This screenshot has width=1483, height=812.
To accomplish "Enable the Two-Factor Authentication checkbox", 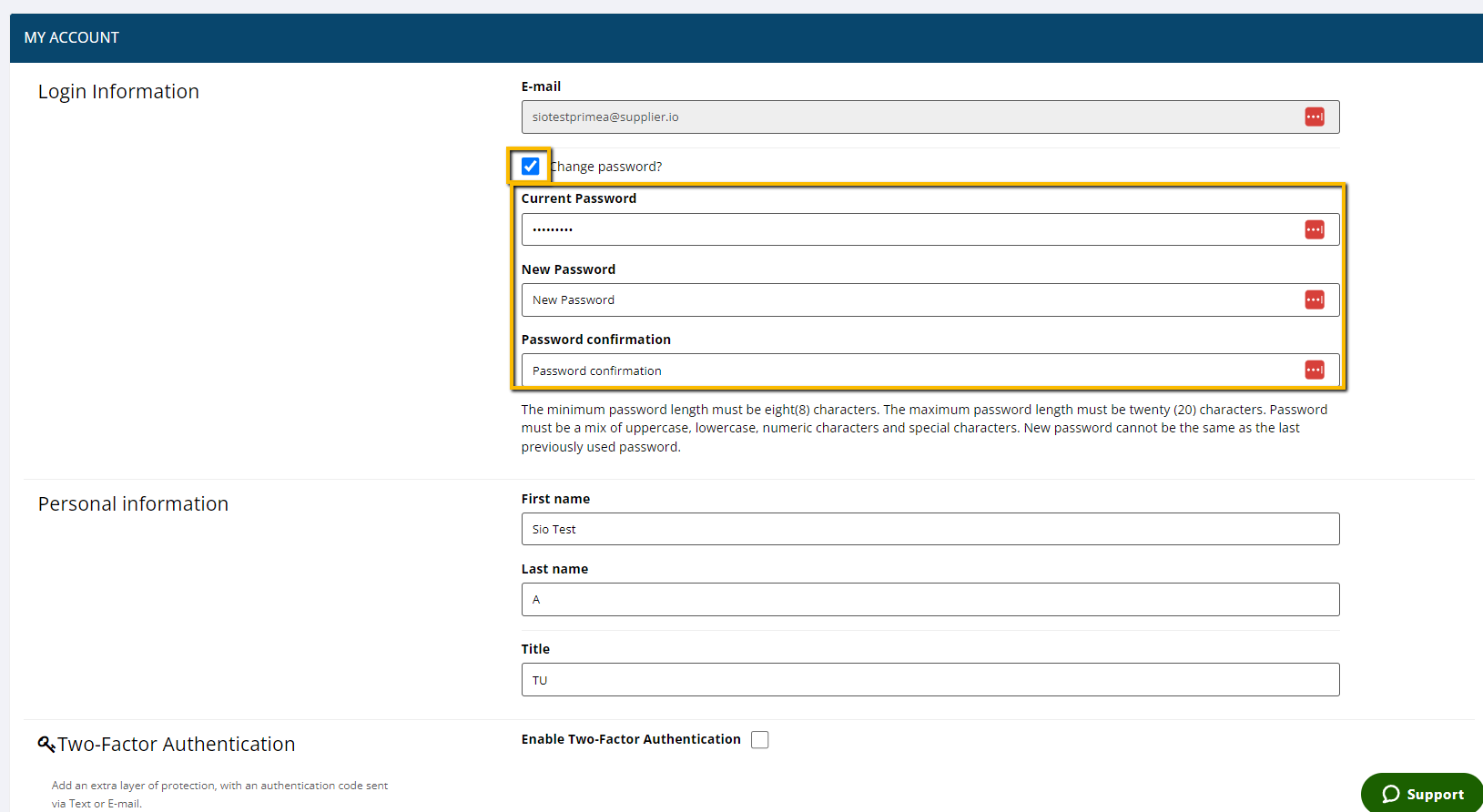I will click(x=759, y=740).
